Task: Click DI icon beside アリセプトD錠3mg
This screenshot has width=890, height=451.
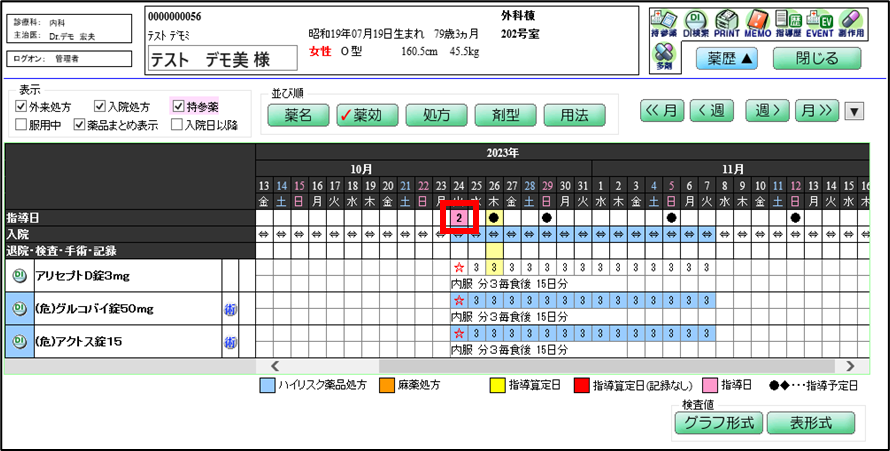Action: click(19, 275)
